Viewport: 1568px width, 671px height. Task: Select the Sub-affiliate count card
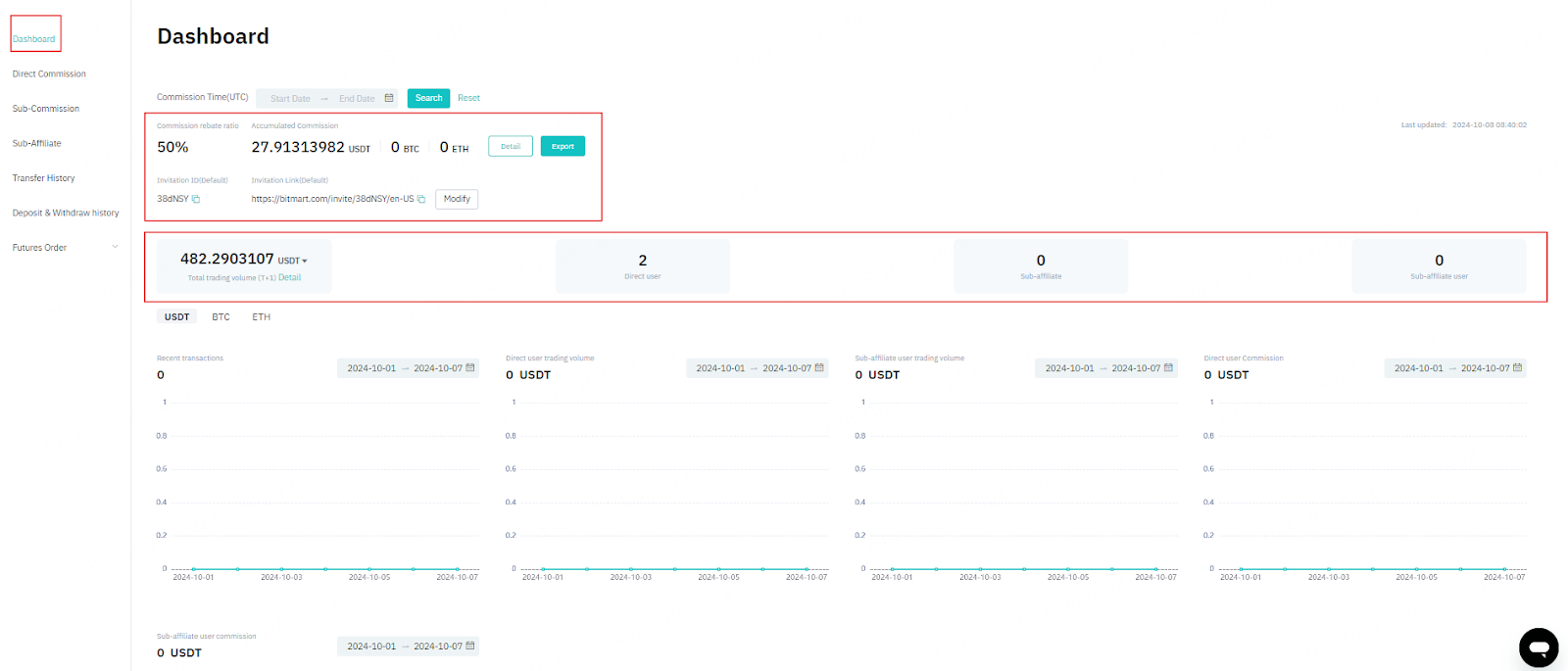pos(1041,266)
